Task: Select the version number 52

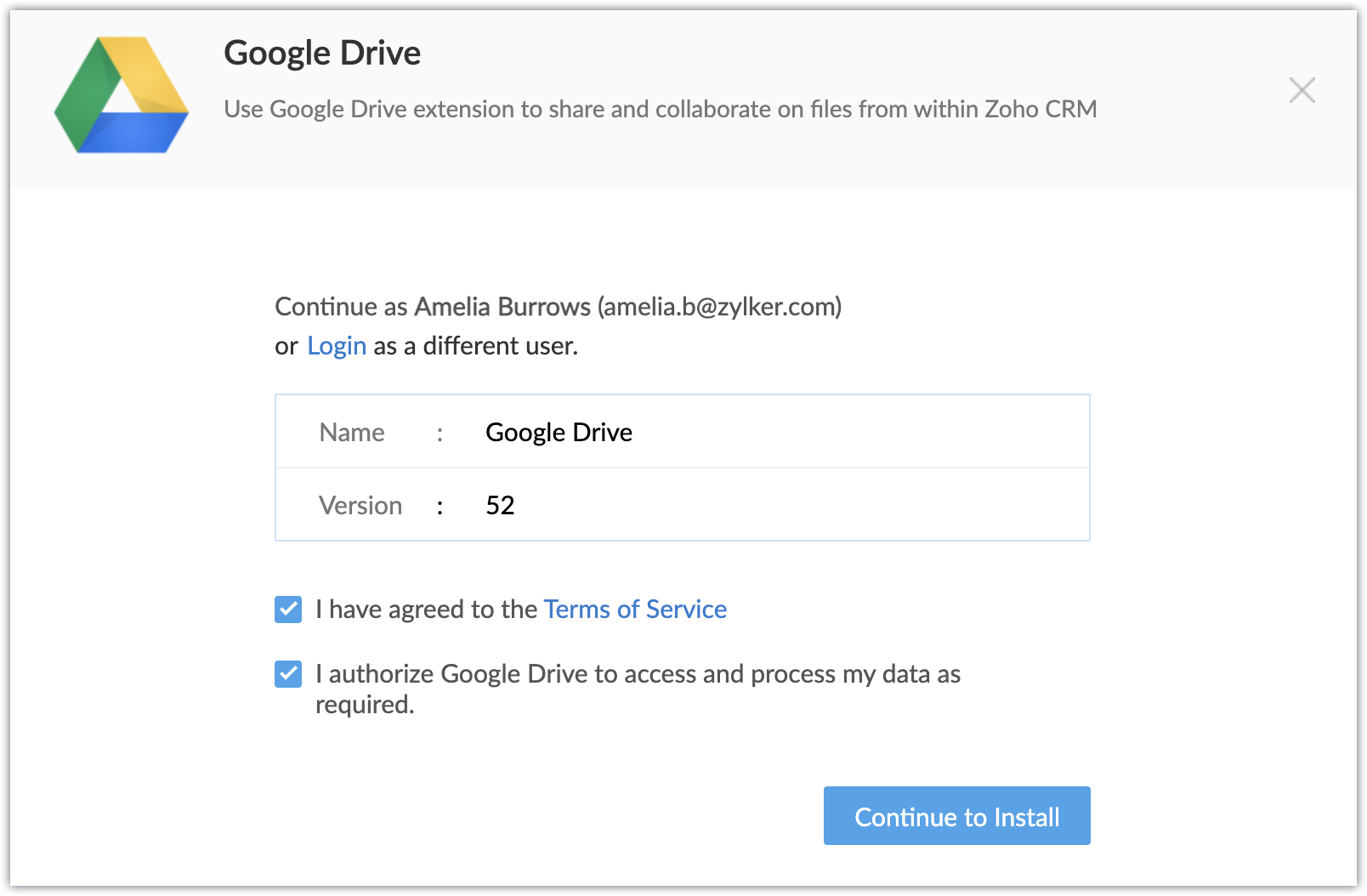Action: point(500,506)
